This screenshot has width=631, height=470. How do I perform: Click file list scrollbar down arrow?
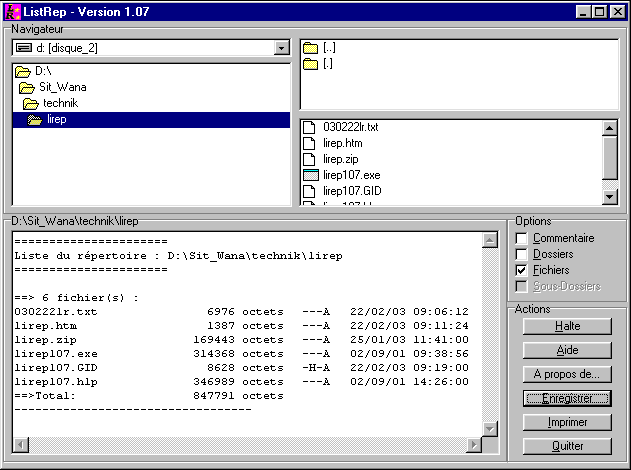(x=610, y=197)
